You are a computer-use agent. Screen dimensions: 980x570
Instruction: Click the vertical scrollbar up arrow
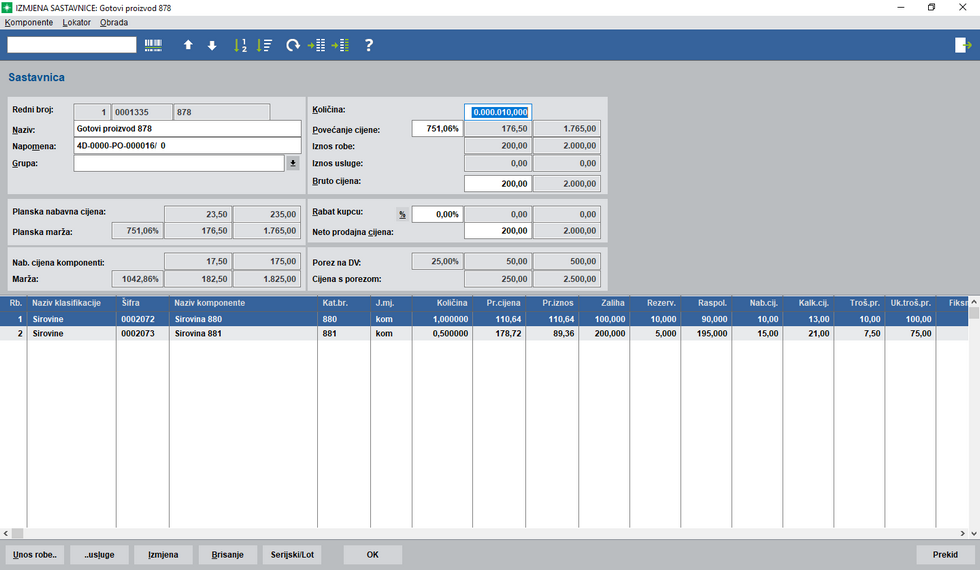[974, 302]
